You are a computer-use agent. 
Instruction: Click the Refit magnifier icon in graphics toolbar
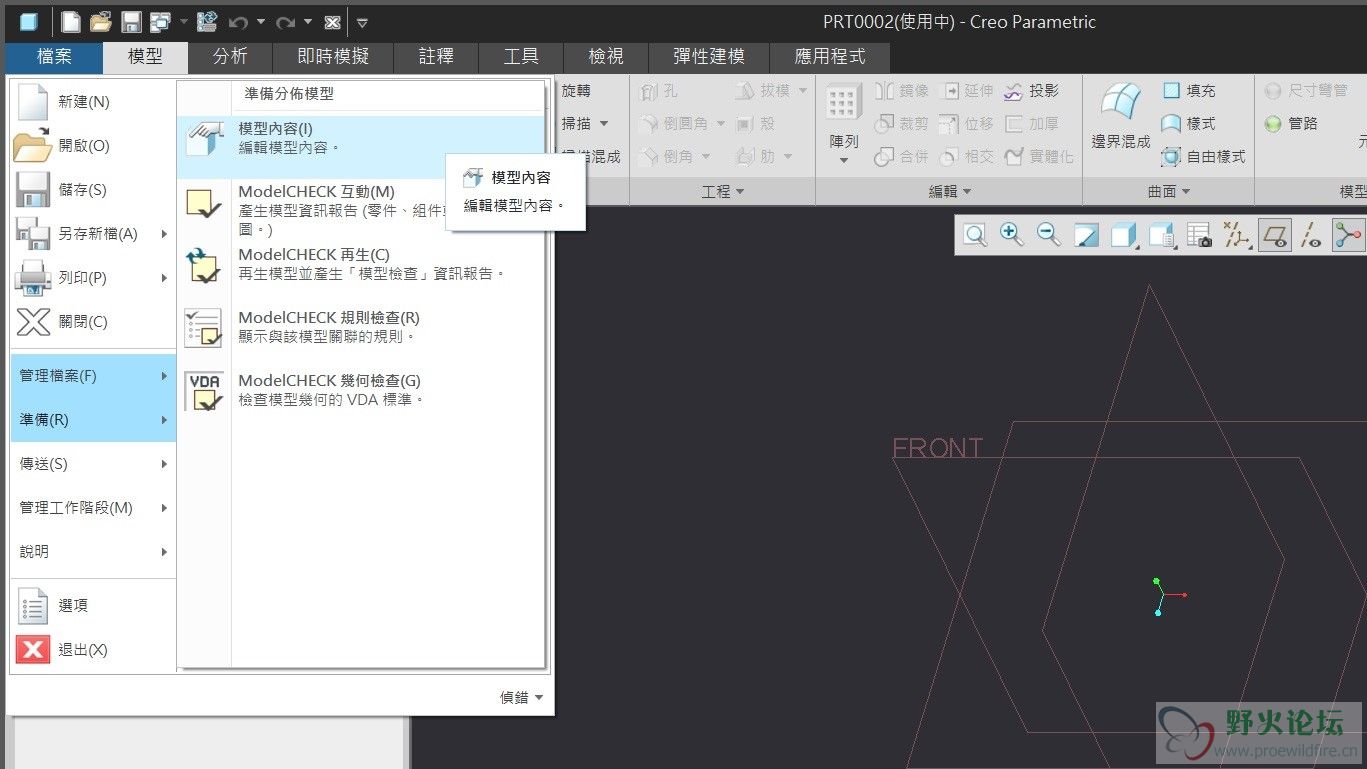coord(975,235)
